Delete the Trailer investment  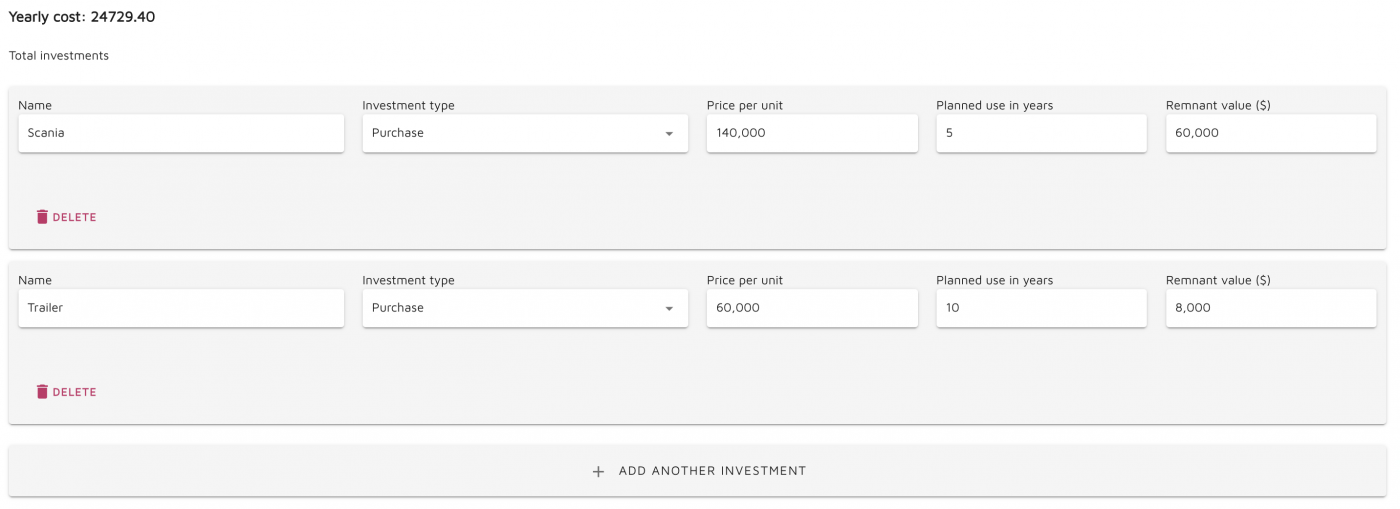[66, 392]
